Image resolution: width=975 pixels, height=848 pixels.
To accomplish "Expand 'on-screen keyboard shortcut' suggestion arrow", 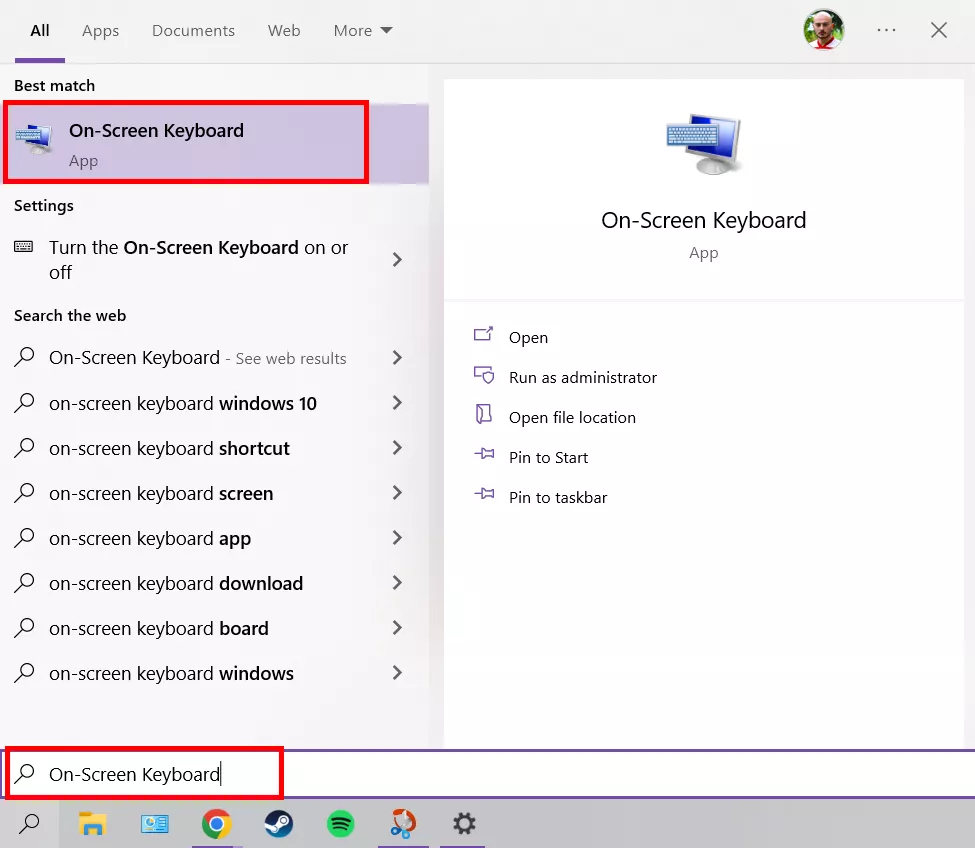I will tap(397, 448).
